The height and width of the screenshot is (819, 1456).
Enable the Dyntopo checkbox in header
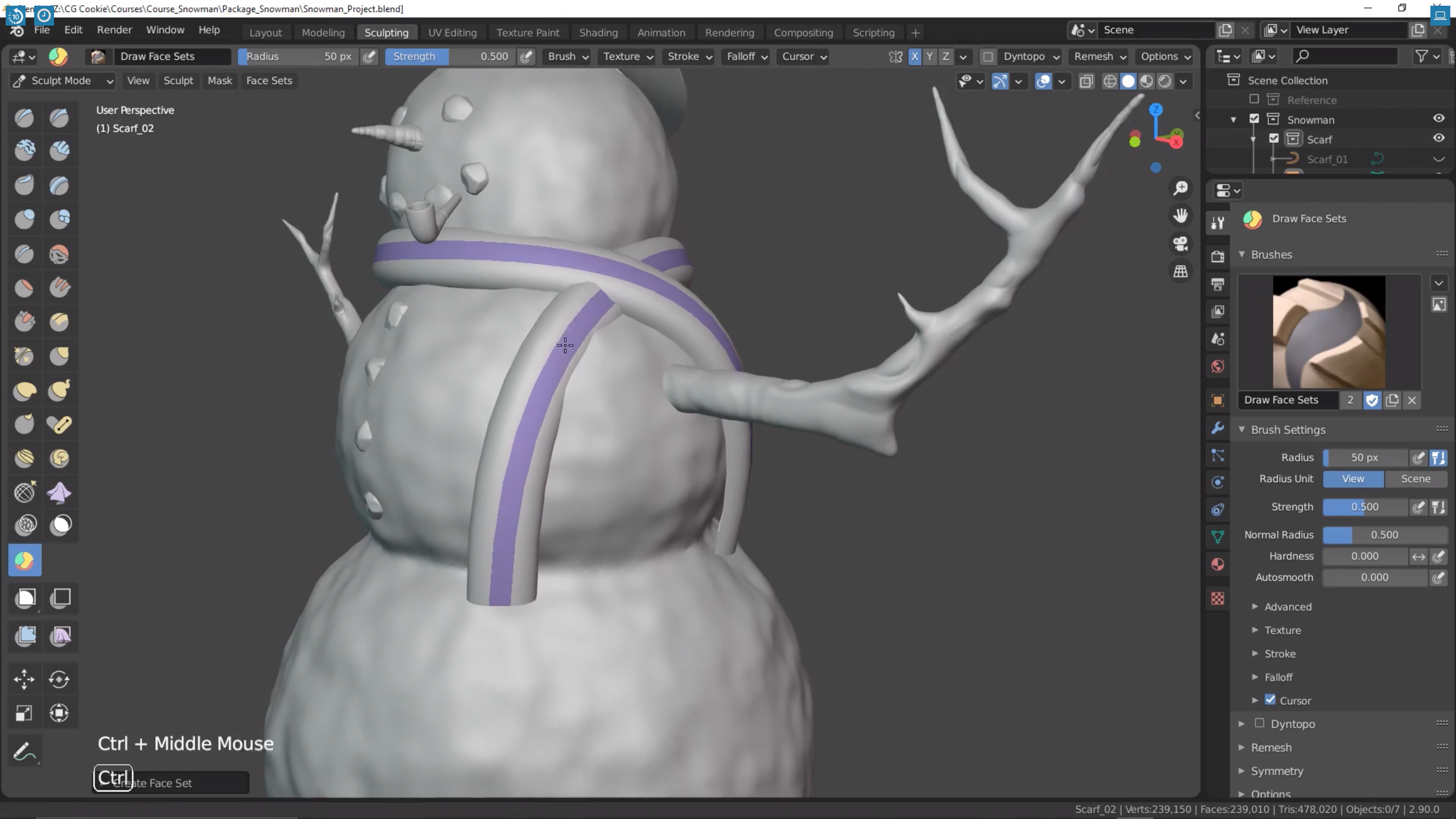tap(988, 56)
